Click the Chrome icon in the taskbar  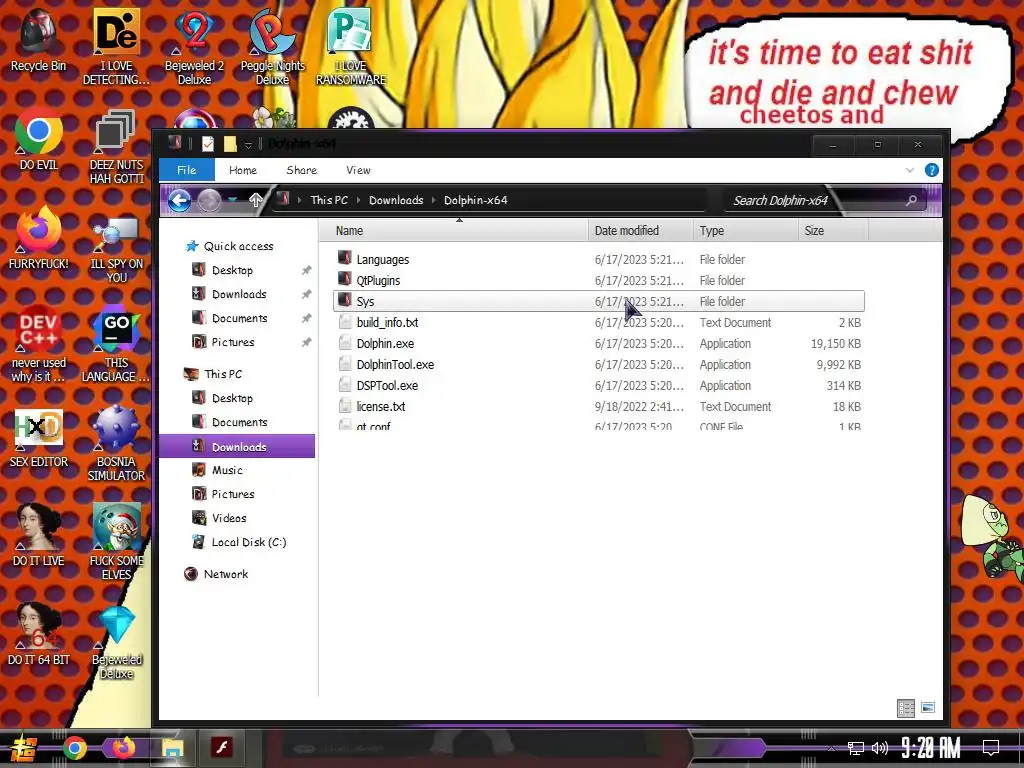coord(75,748)
